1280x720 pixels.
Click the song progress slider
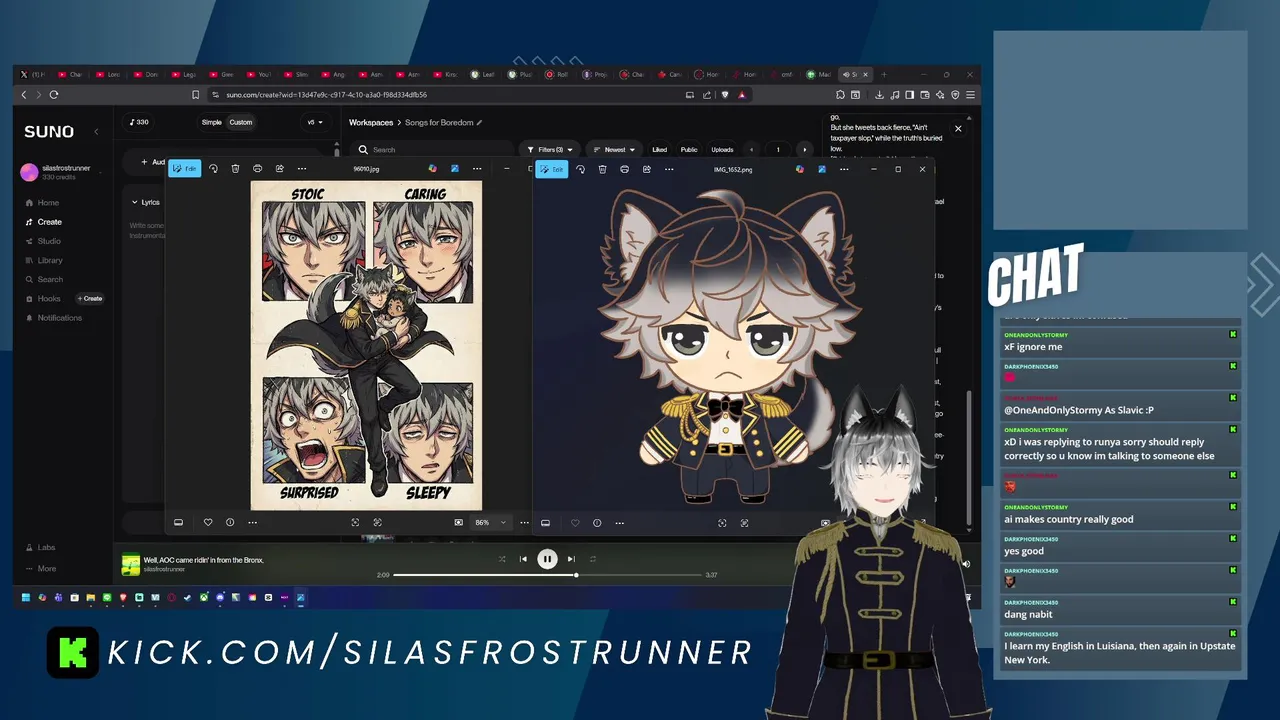point(547,575)
